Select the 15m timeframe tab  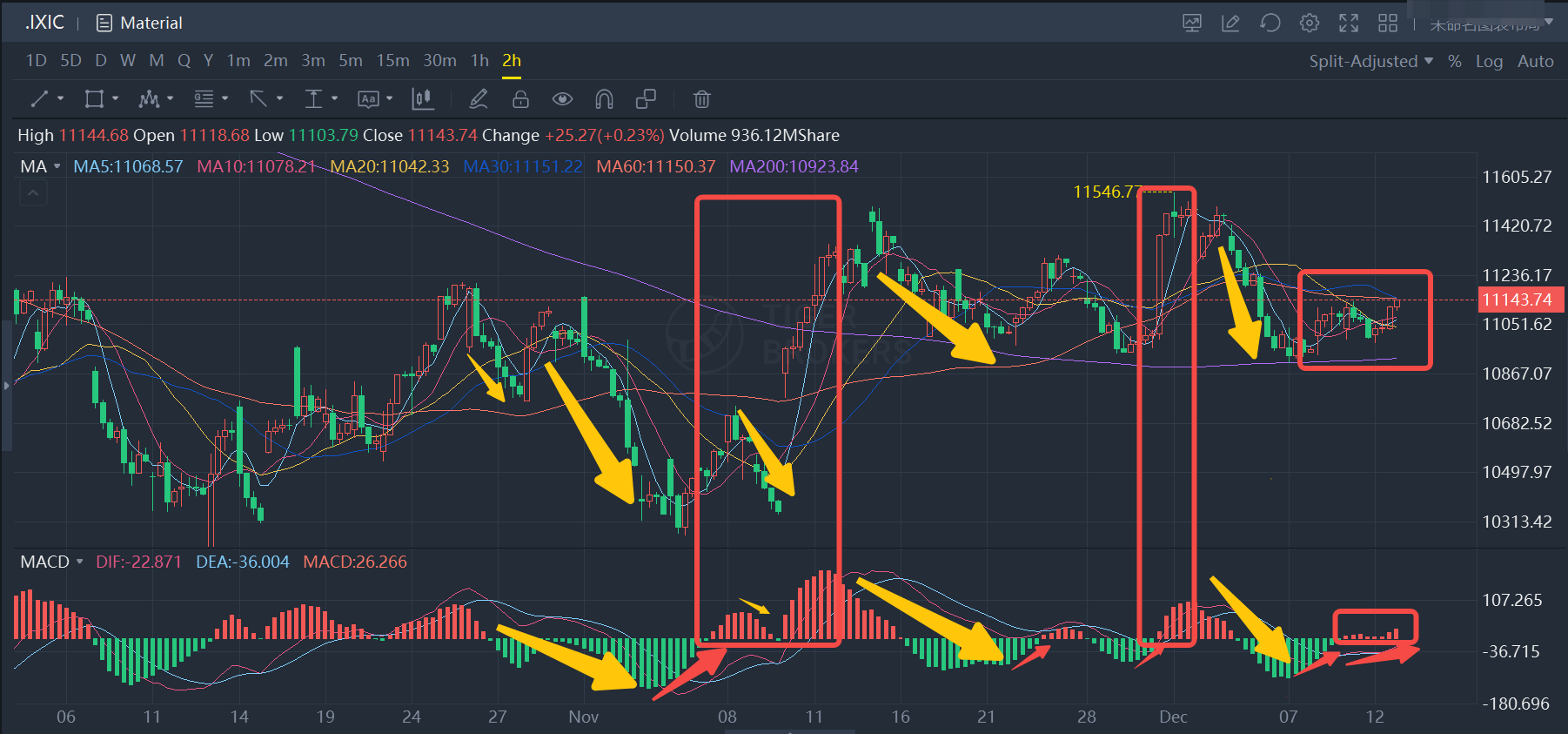pos(392,61)
